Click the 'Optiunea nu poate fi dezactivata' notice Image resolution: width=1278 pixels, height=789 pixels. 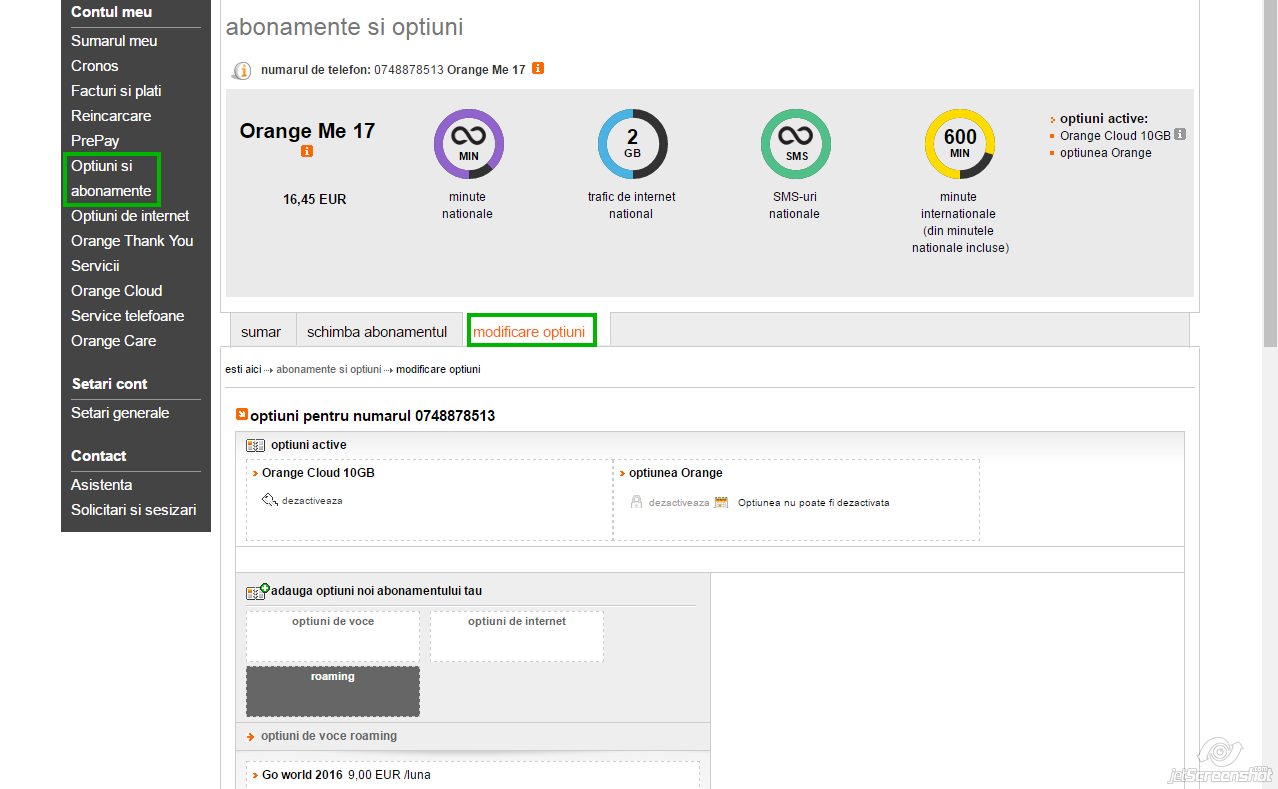coord(813,503)
